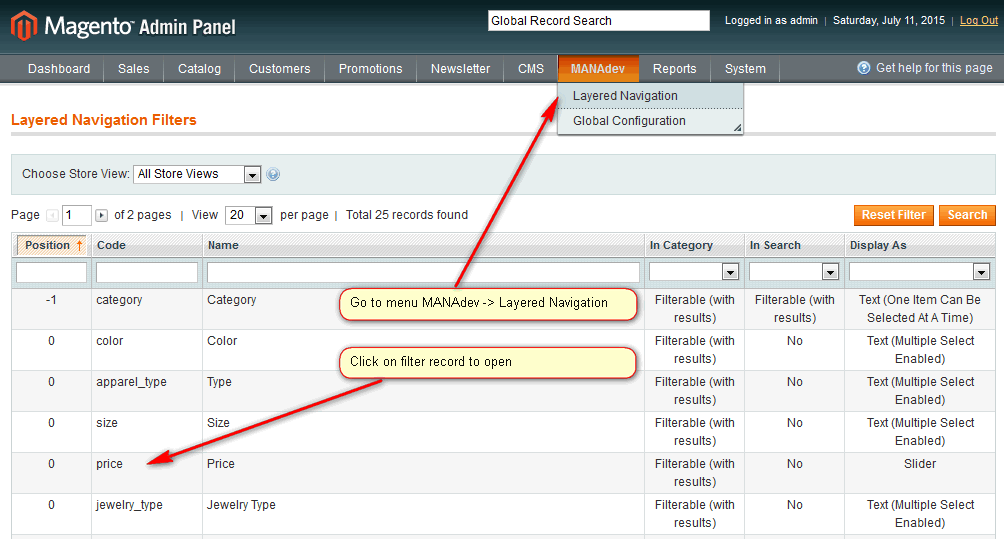Screen dimensions: 1004x539
Task: Sort the table by the Code column
Action: [x=111, y=245]
